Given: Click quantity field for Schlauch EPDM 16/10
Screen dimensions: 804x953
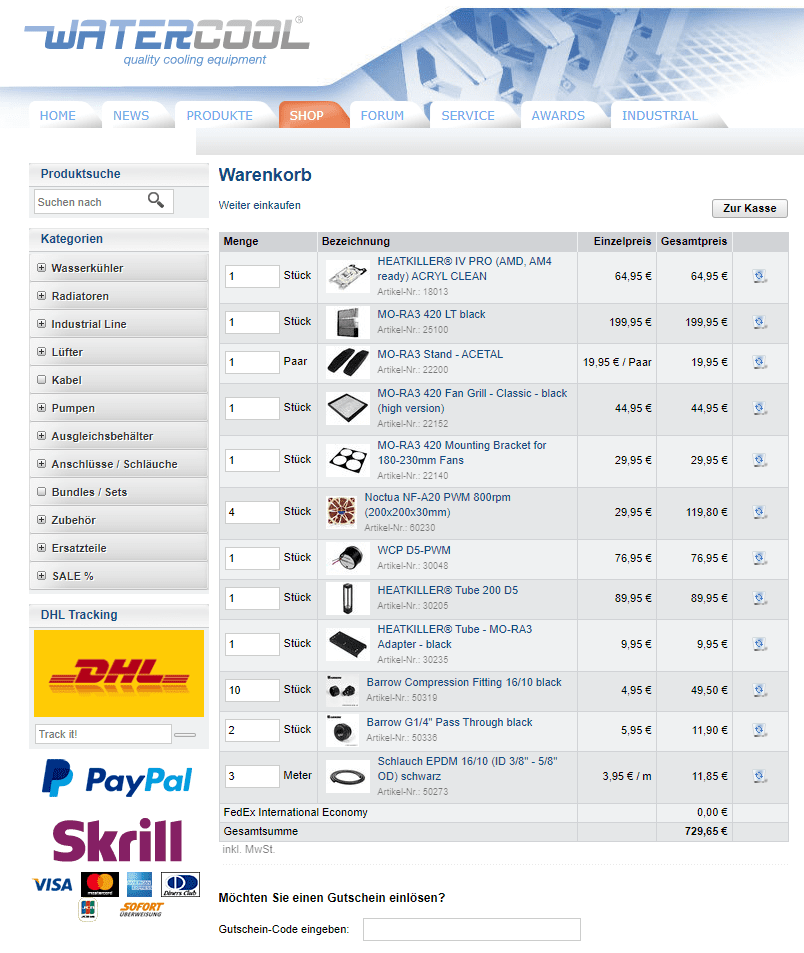Looking at the screenshot, I should tap(252, 776).
